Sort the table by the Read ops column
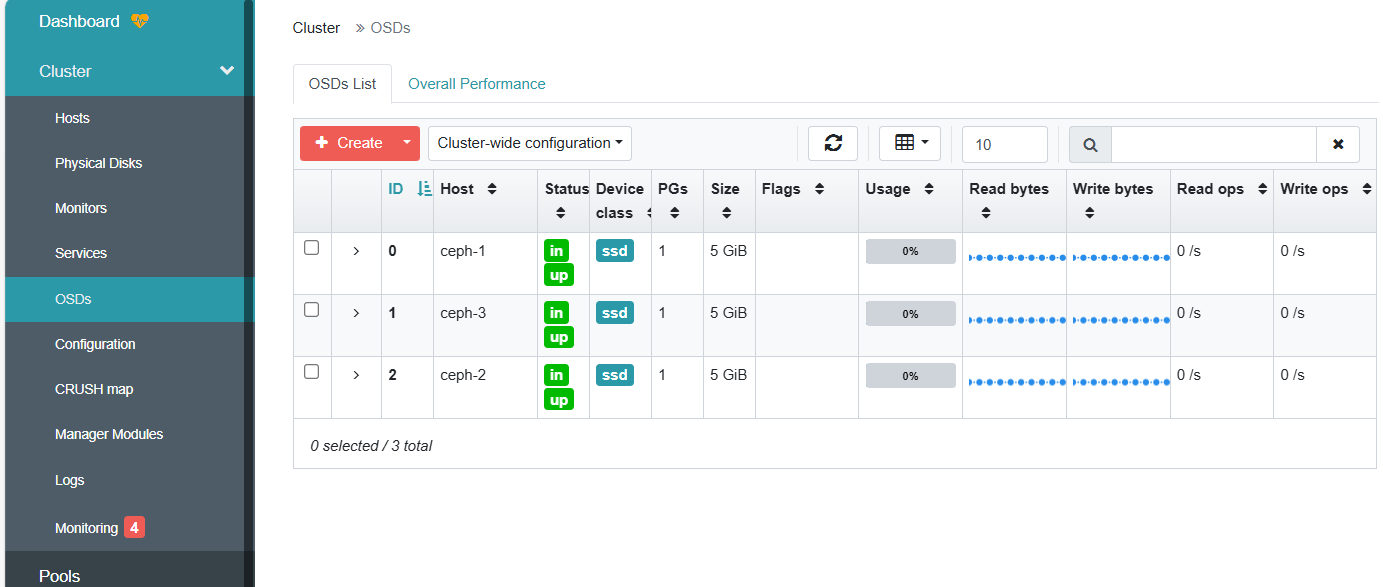The width and height of the screenshot is (1383, 587). (1264, 189)
